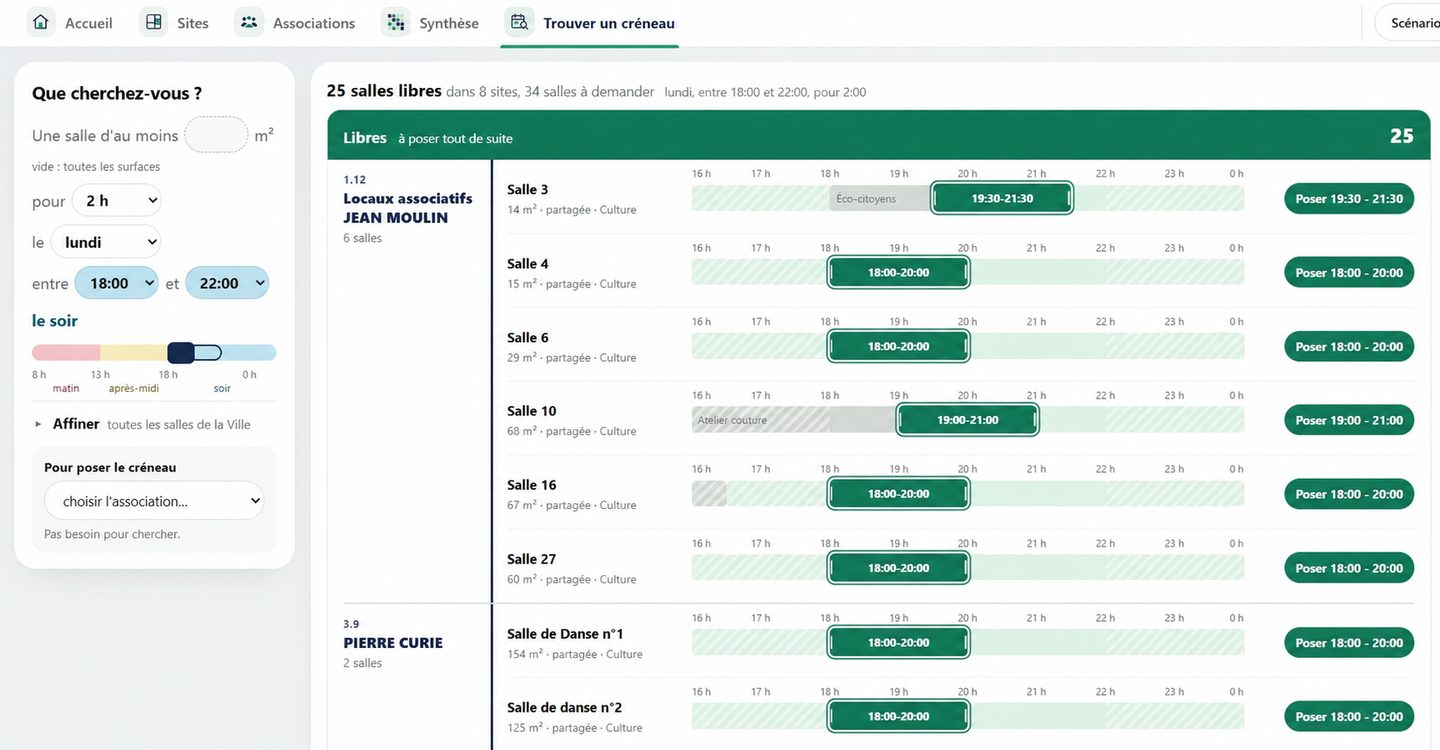This screenshot has width=1440, height=750.
Task: Click the Synthèse grid icon
Action: click(x=396, y=22)
